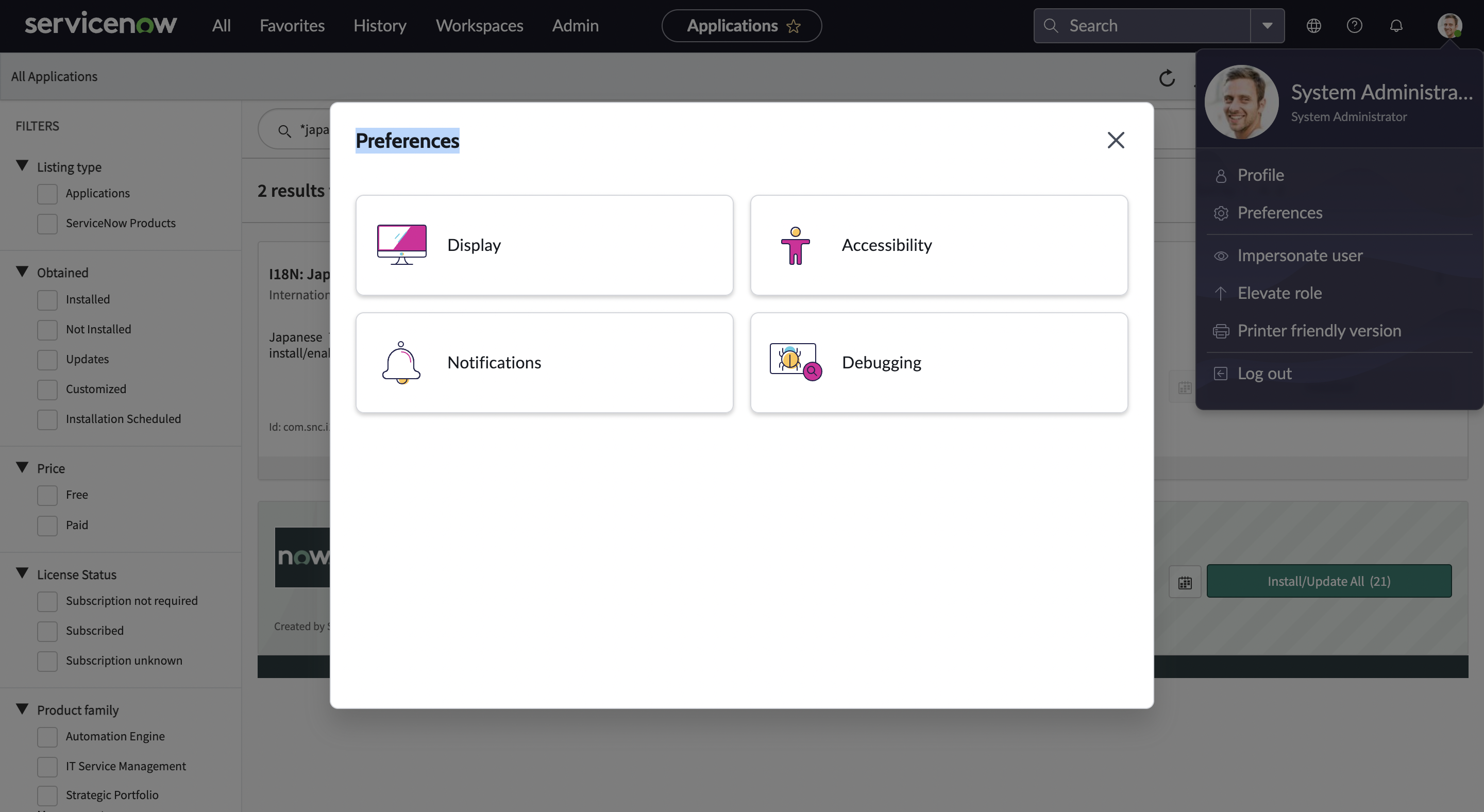
Task: Enable the Free price checkbox
Action: pyautogui.click(x=47, y=495)
